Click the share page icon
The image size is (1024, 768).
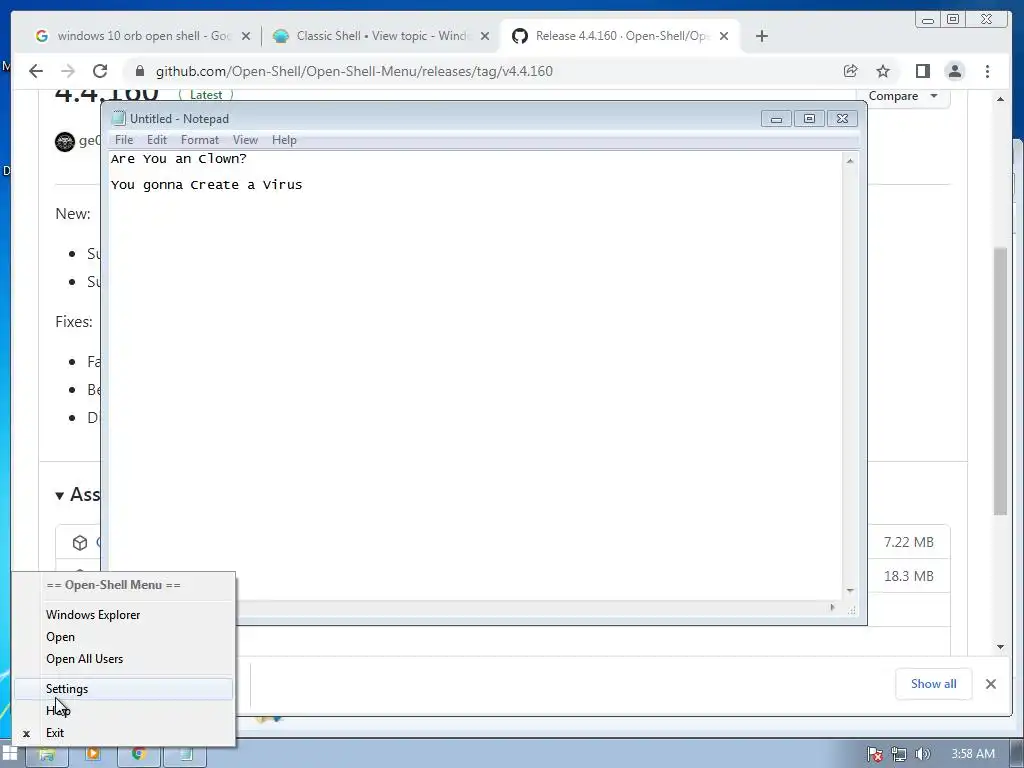coord(850,71)
